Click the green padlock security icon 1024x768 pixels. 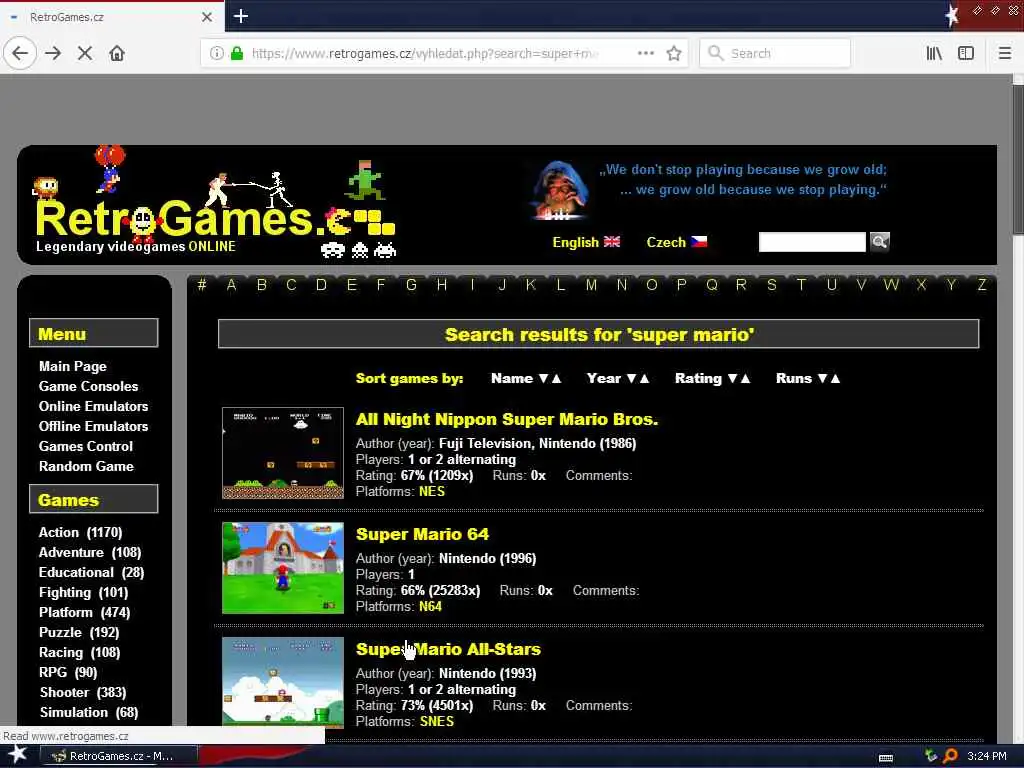pyautogui.click(x=237, y=53)
